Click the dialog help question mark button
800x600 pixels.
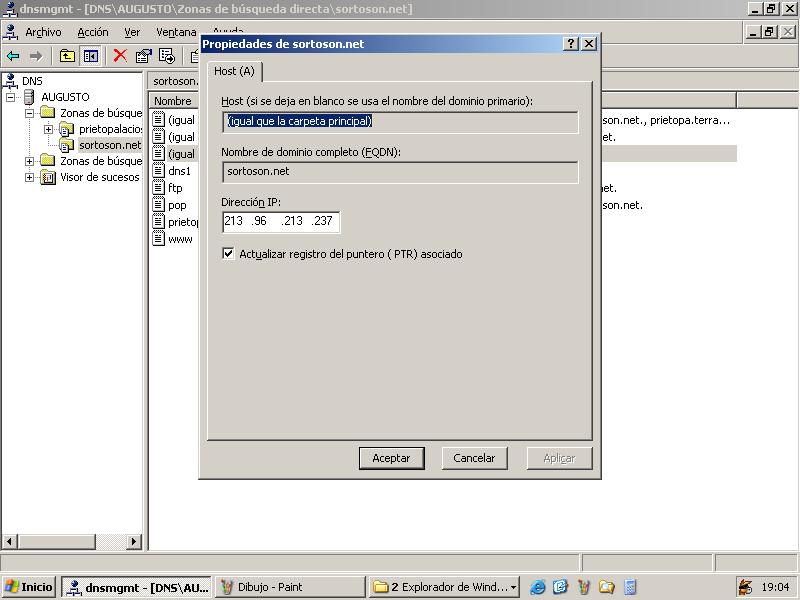tap(571, 43)
